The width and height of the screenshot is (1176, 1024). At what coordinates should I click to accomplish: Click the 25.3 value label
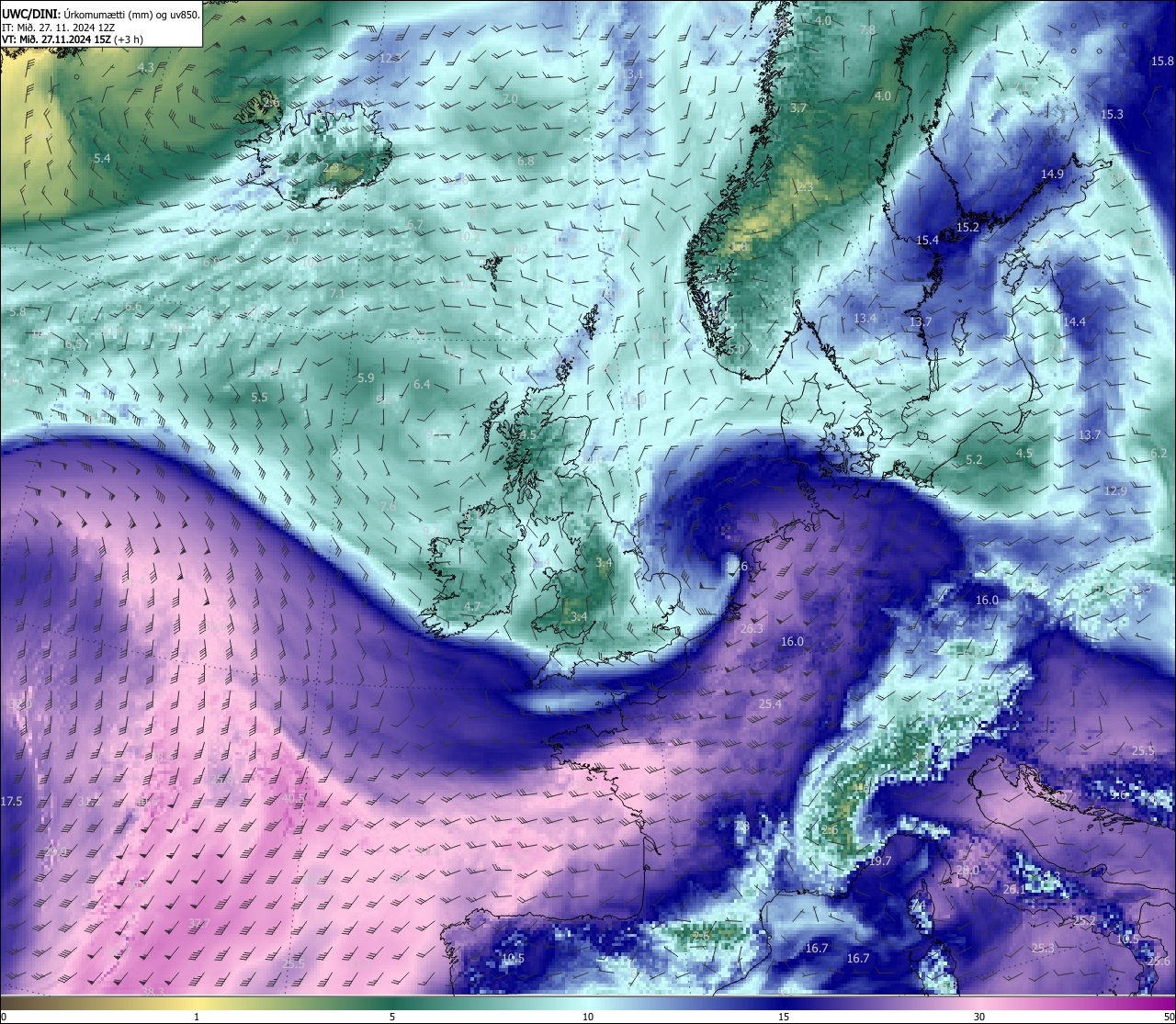pyautogui.click(x=1042, y=949)
